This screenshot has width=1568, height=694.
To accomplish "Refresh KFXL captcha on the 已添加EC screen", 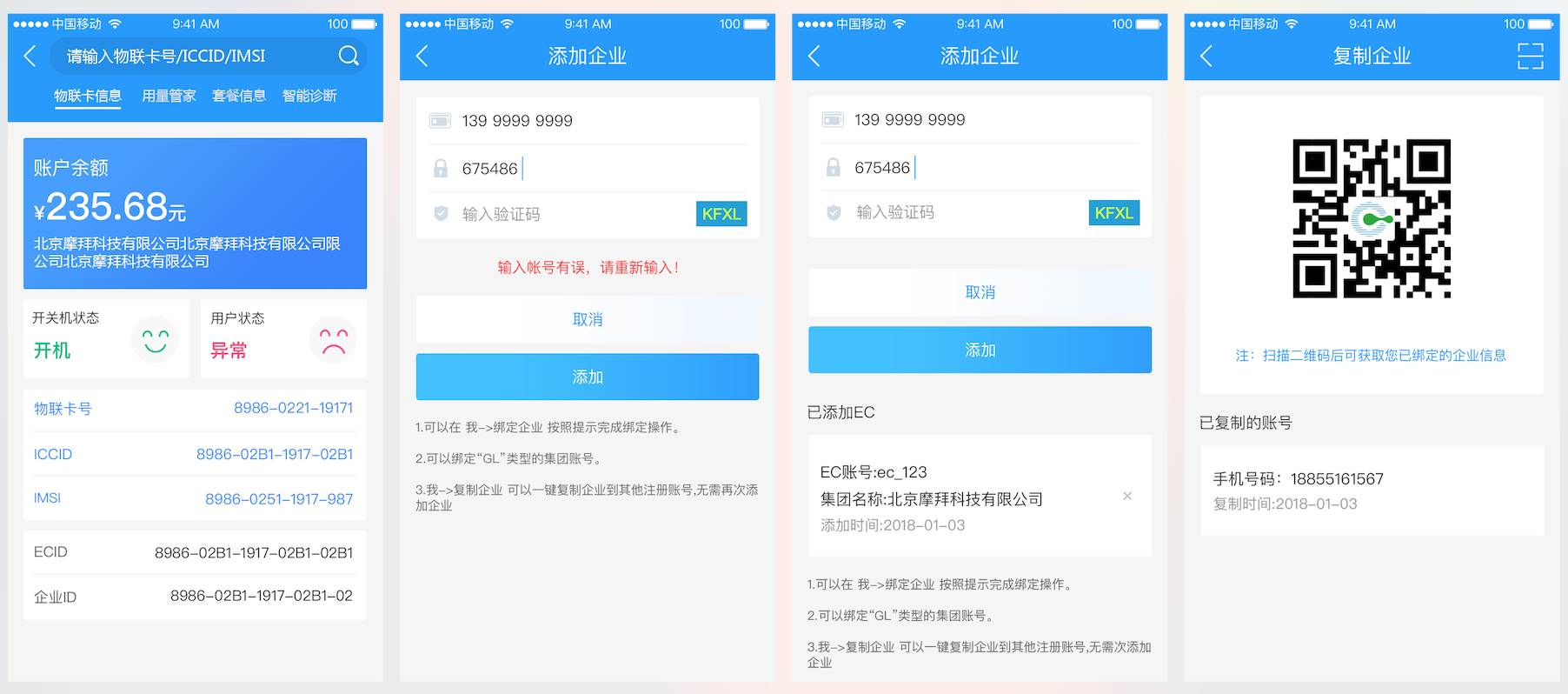I will 1114,213.
